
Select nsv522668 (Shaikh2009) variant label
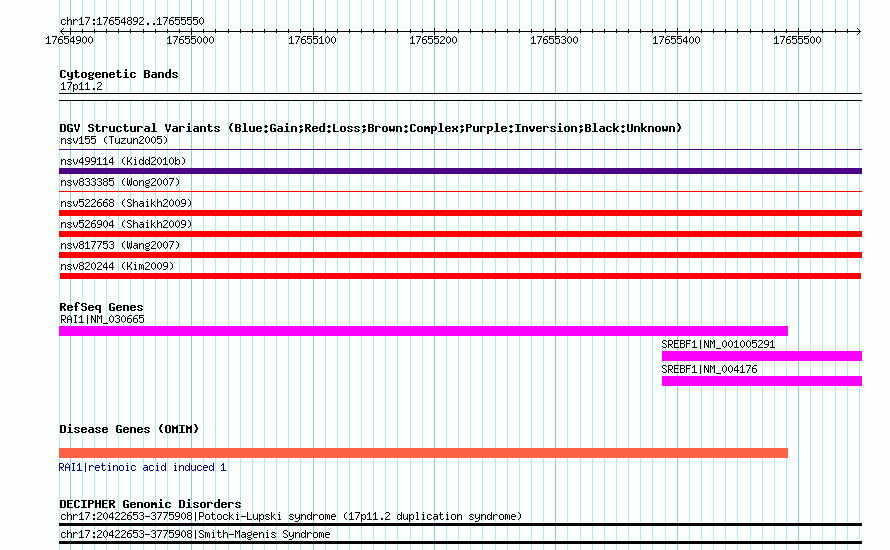coord(126,203)
